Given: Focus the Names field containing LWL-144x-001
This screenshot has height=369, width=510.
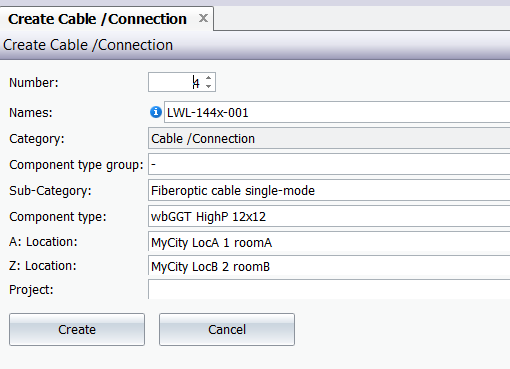Looking at the screenshot, I should tap(337, 112).
